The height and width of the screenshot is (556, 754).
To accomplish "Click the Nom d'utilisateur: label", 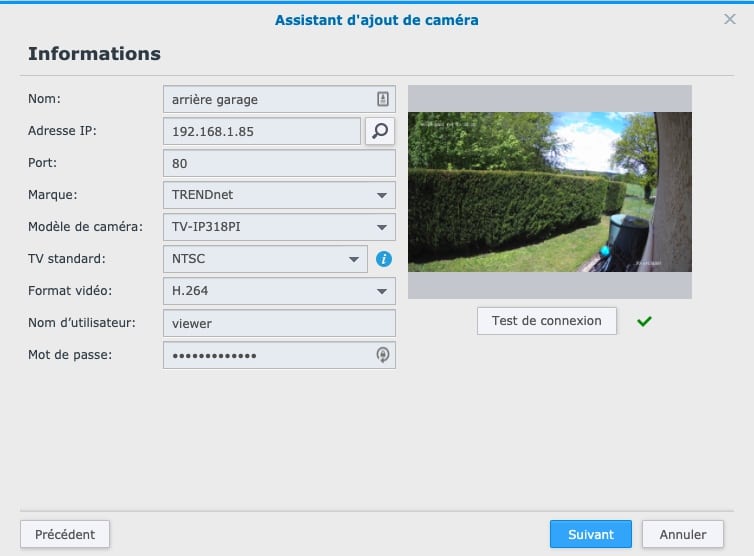I will pyautogui.click(x=82, y=323).
